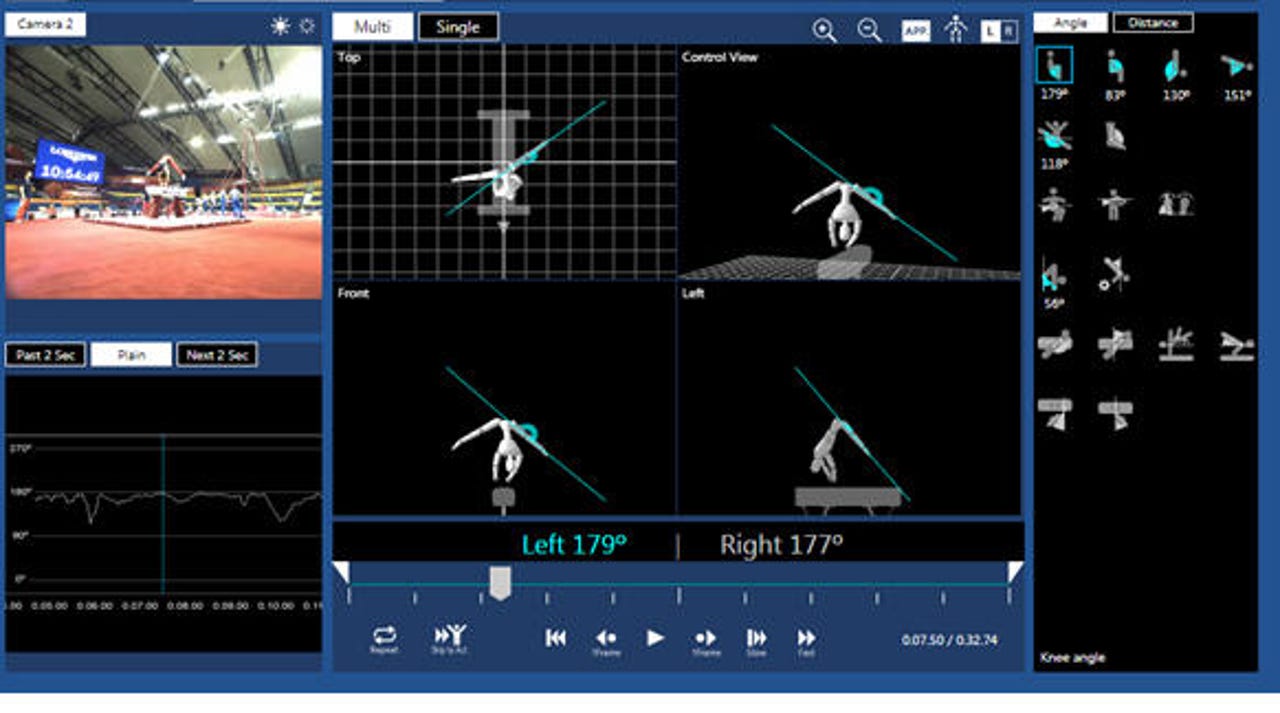The height and width of the screenshot is (713, 1280).
Task: Toggle the Repeat loop control
Action: pyautogui.click(x=384, y=639)
